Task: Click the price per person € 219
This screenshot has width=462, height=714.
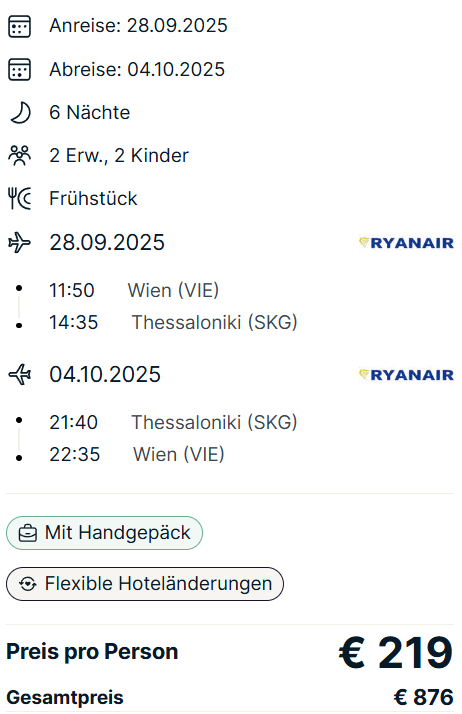Action: 396,653
